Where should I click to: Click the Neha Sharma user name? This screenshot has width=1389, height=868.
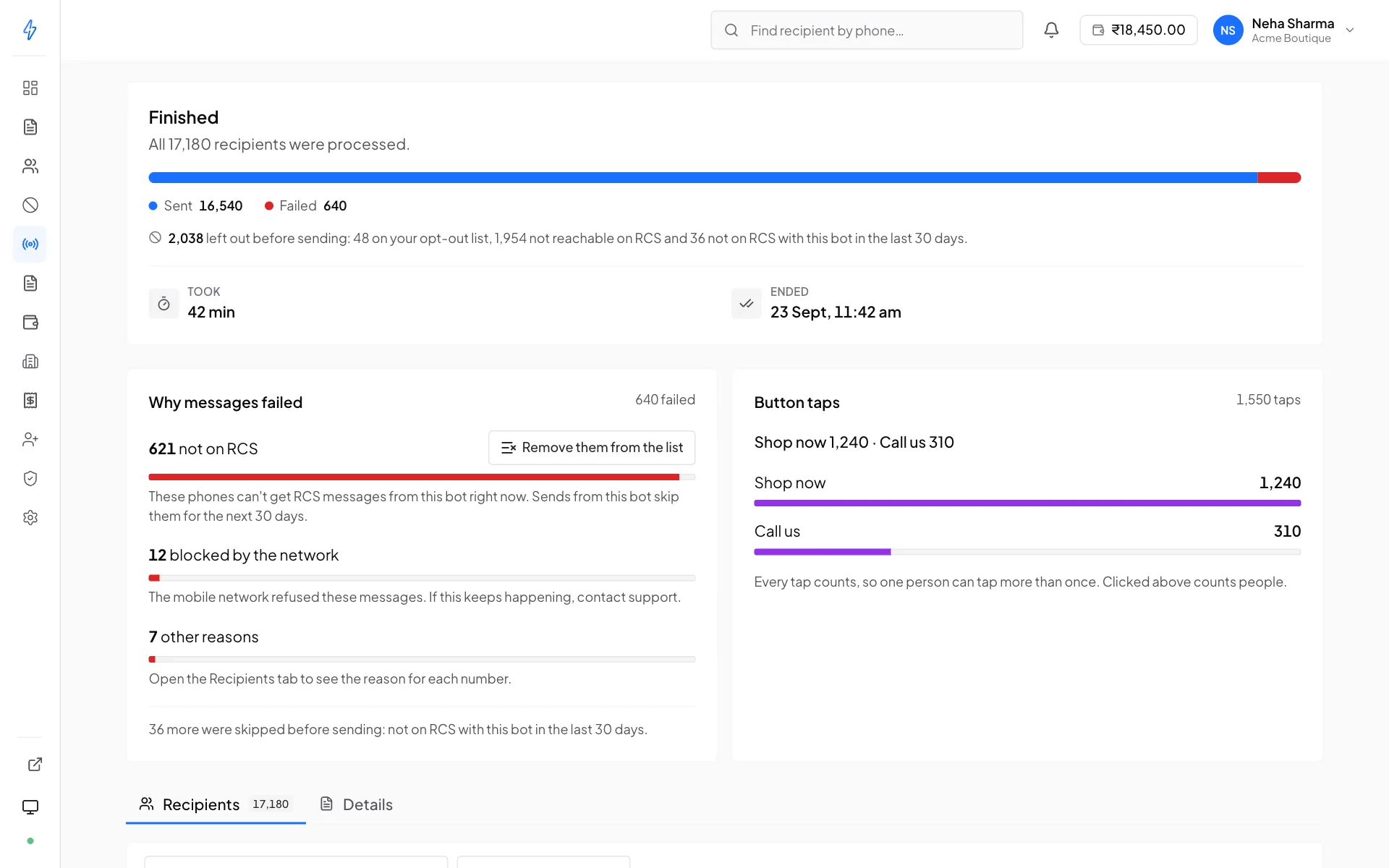[x=1293, y=24]
